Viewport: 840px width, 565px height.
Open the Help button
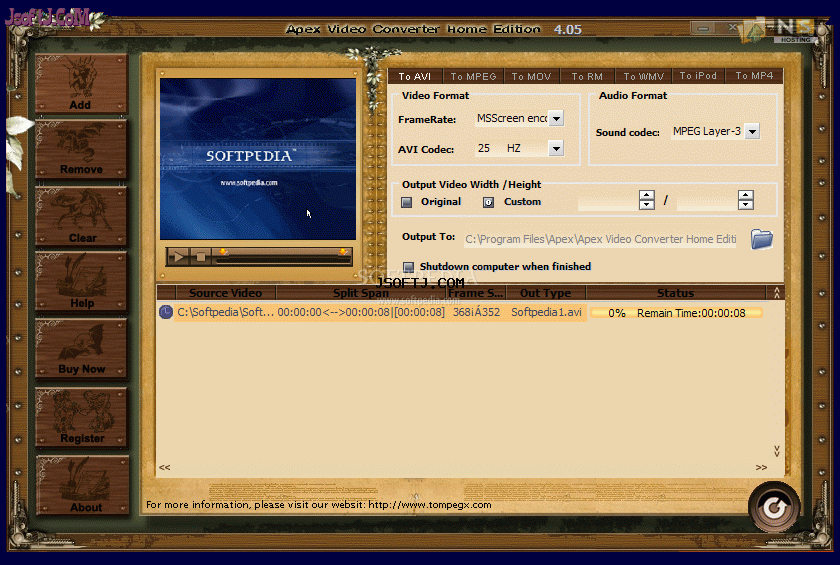[x=81, y=282]
